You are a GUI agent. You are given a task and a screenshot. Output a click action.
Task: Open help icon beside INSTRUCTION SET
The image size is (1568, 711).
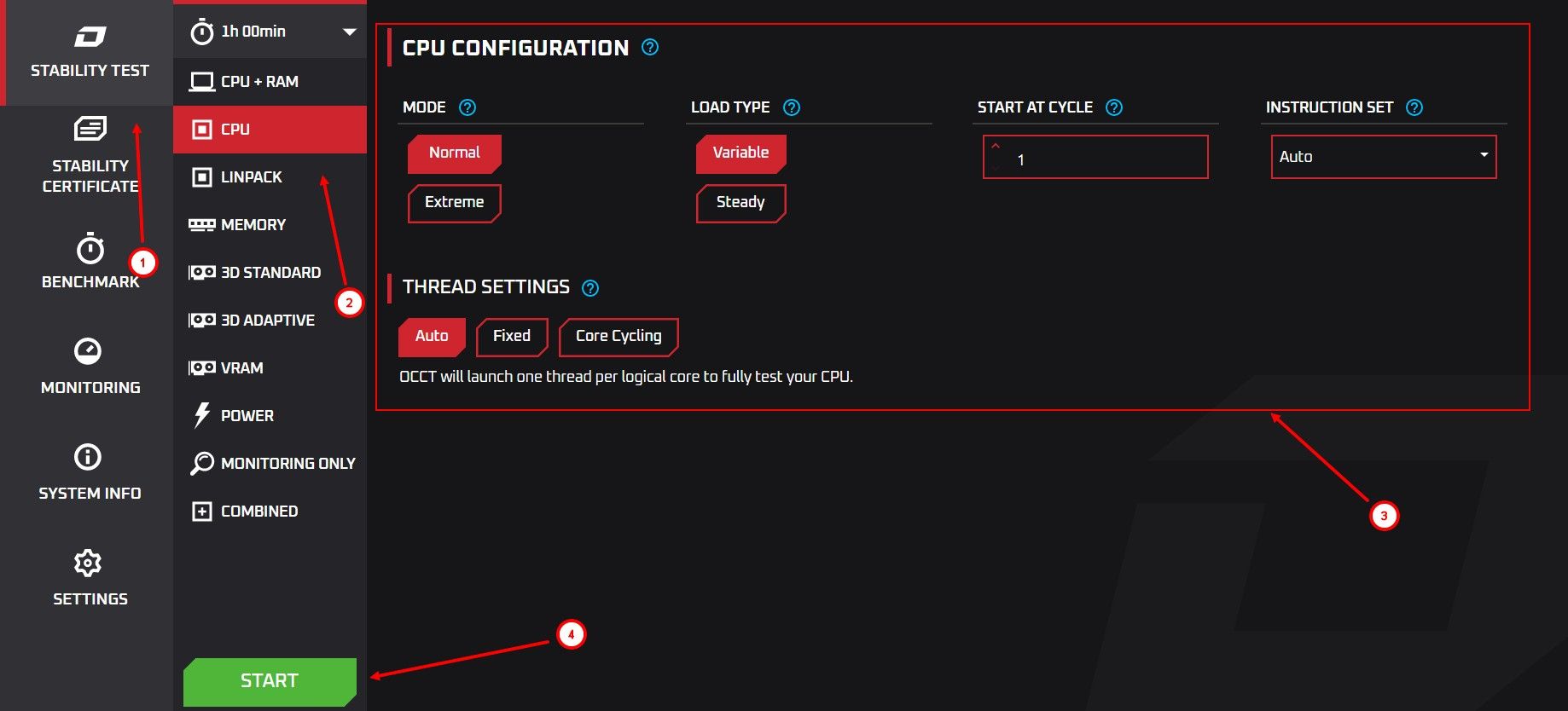point(1414,107)
